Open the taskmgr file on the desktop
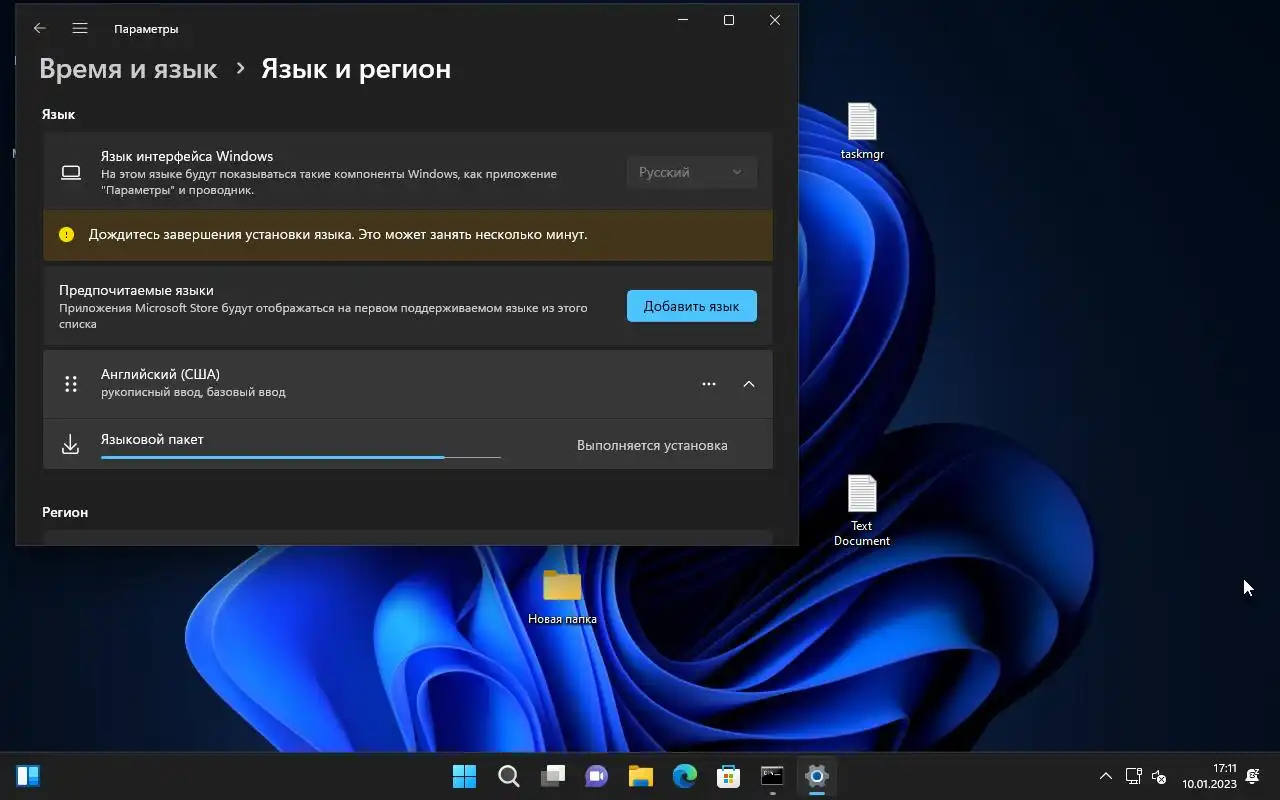The width and height of the screenshot is (1280, 800). tap(862, 131)
